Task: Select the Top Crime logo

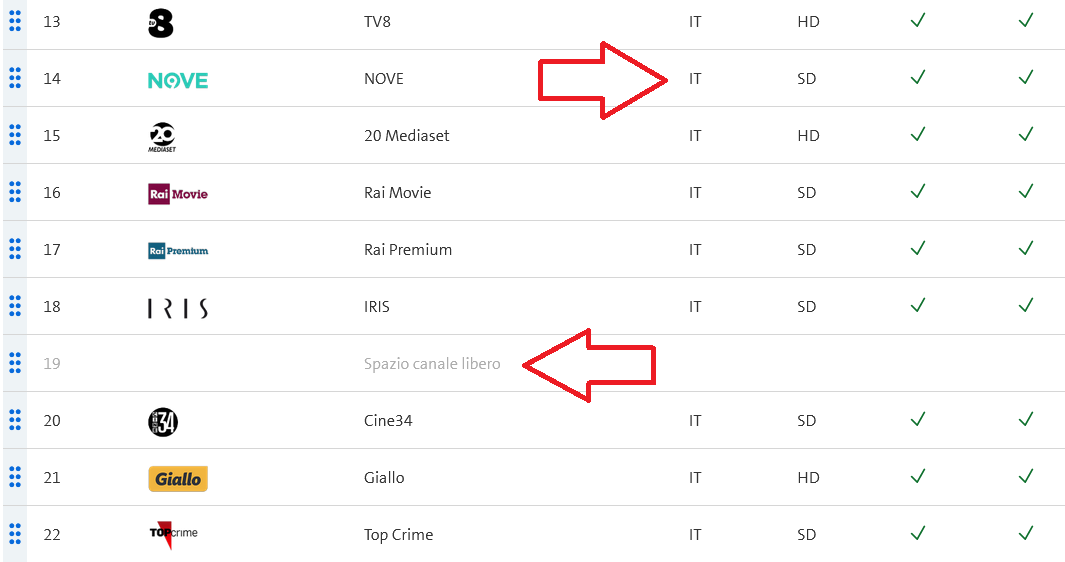Action: [x=173, y=535]
